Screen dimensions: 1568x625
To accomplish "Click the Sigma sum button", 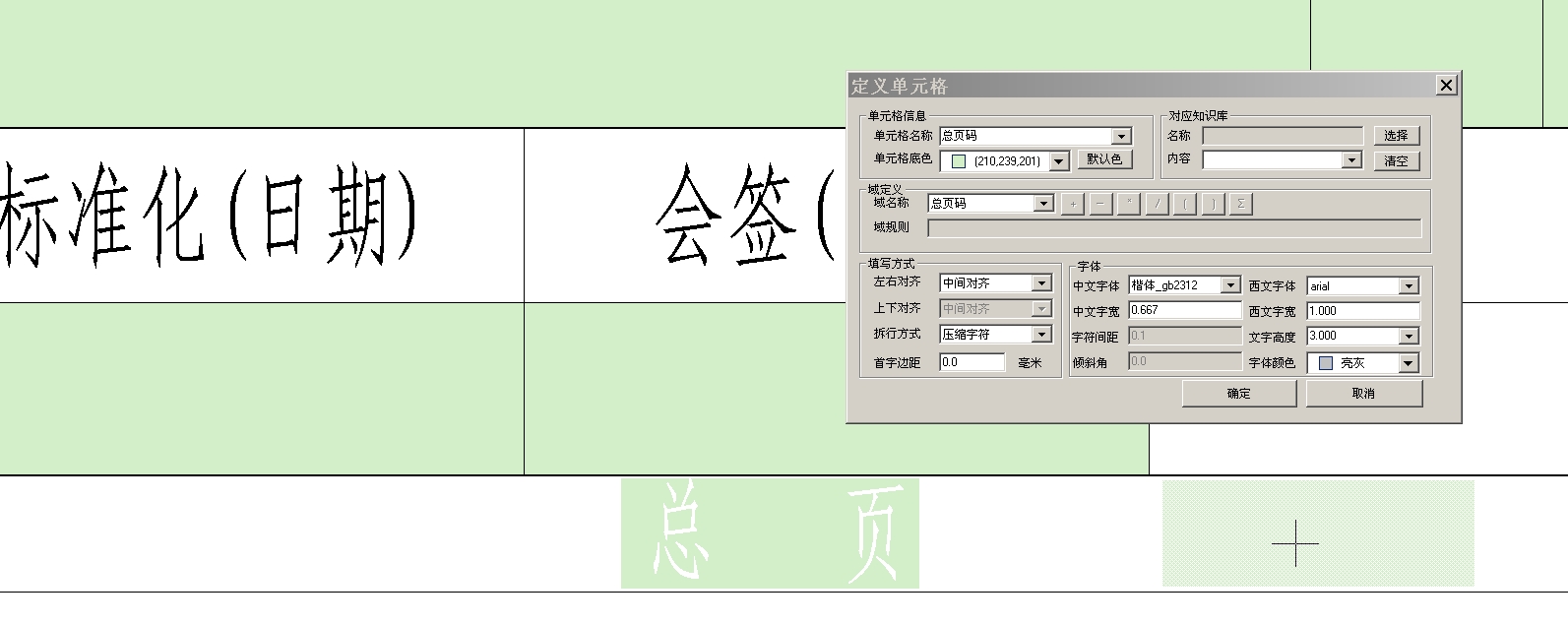I will point(1241,204).
